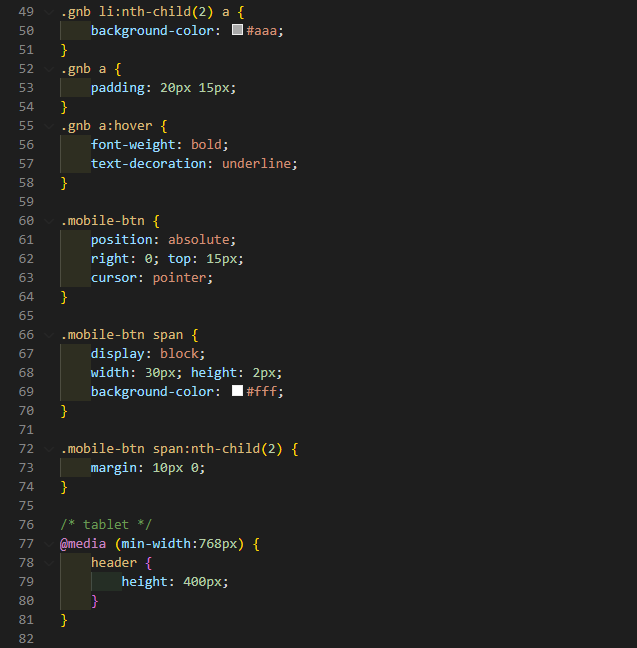Click '.mobile-btn span:nth-child(2)' selector
The height and width of the screenshot is (648, 637).
[x=172, y=449]
